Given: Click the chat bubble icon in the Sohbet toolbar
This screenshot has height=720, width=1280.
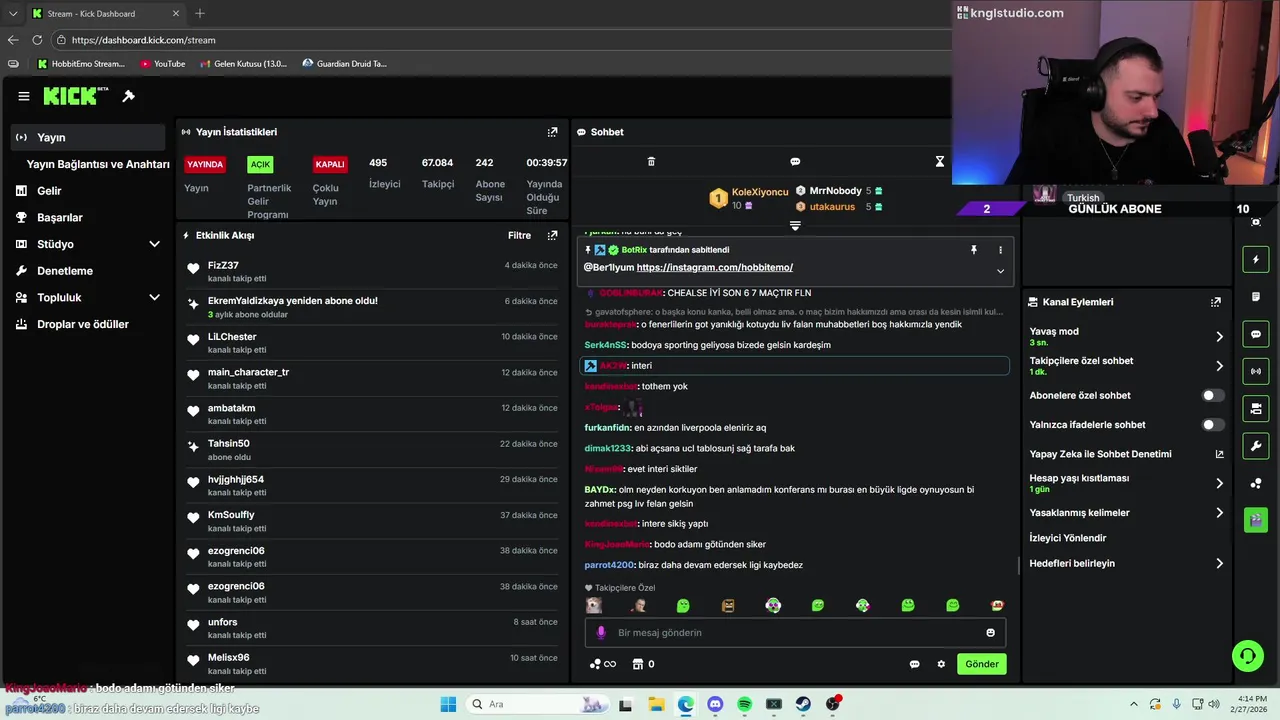Looking at the screenshot, I should (795, 161).
